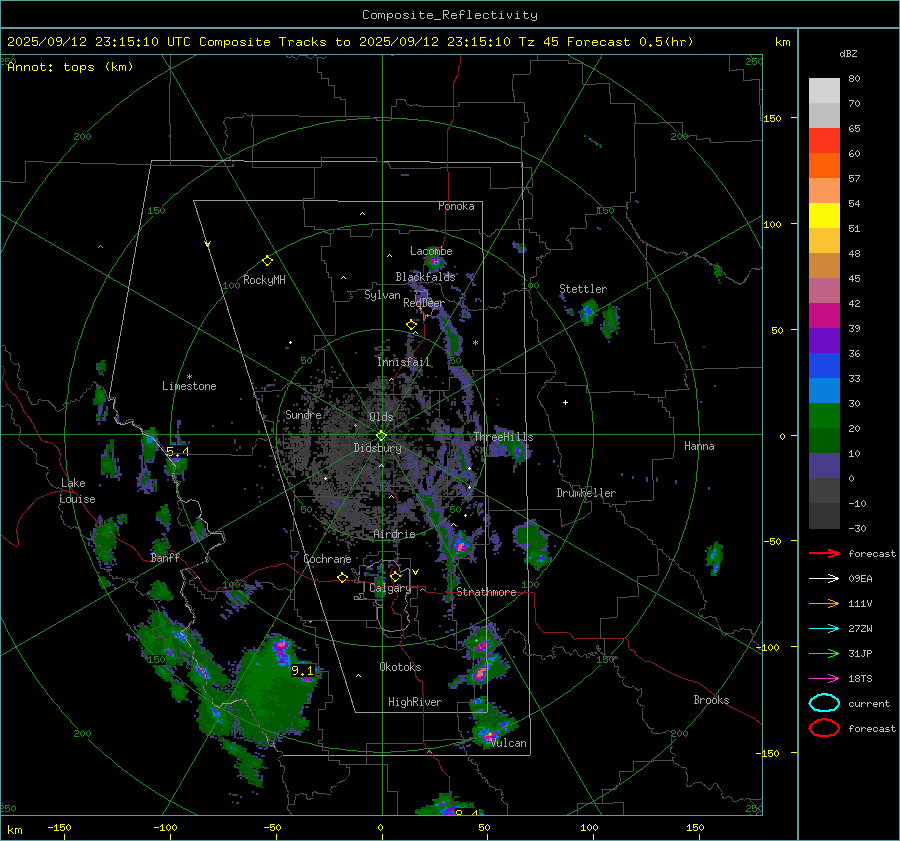Click the orange 111V arrow legend icon

click(824, 603)
